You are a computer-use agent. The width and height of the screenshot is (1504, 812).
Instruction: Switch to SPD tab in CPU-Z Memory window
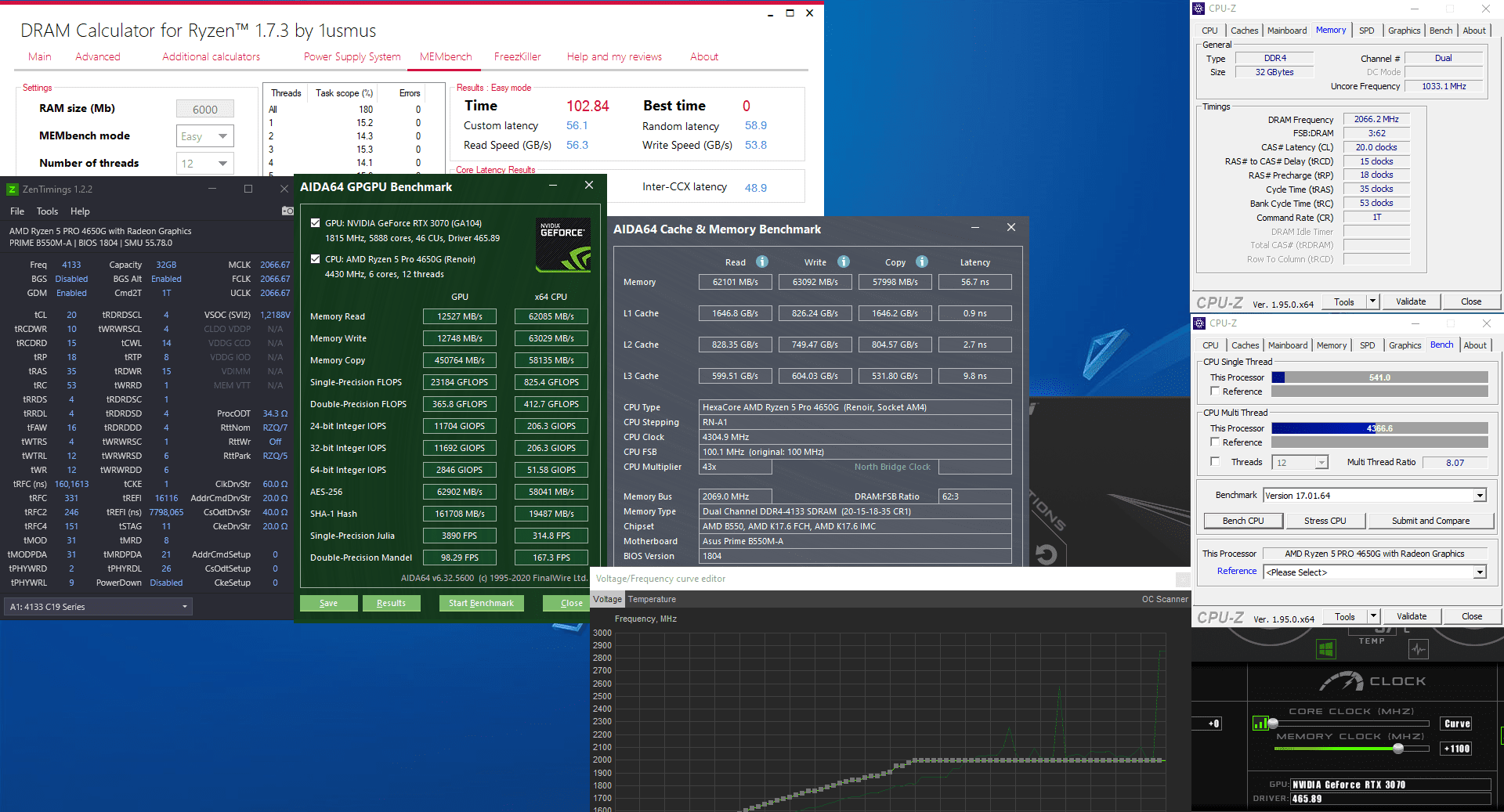pos(1366,31)
